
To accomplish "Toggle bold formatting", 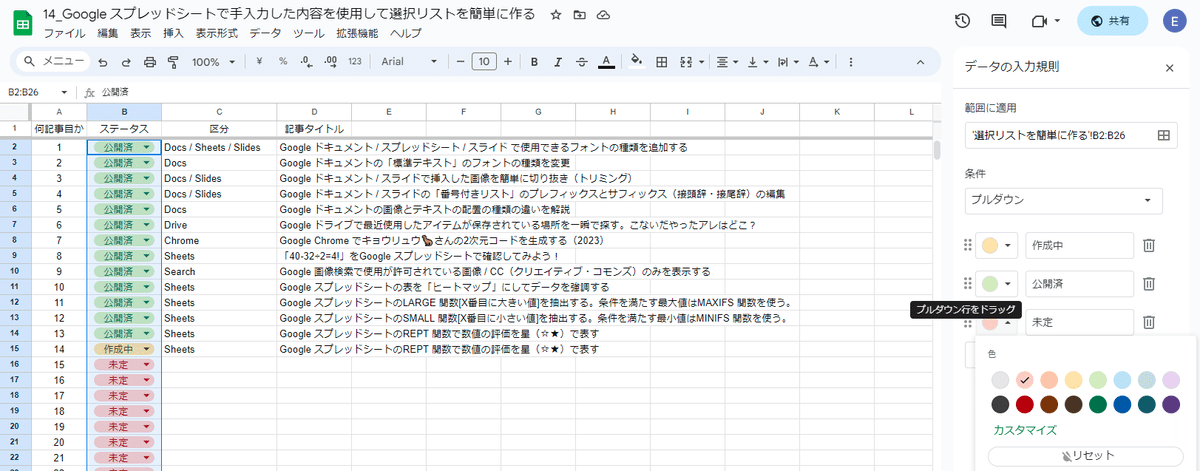I will [x=534, y=62].
